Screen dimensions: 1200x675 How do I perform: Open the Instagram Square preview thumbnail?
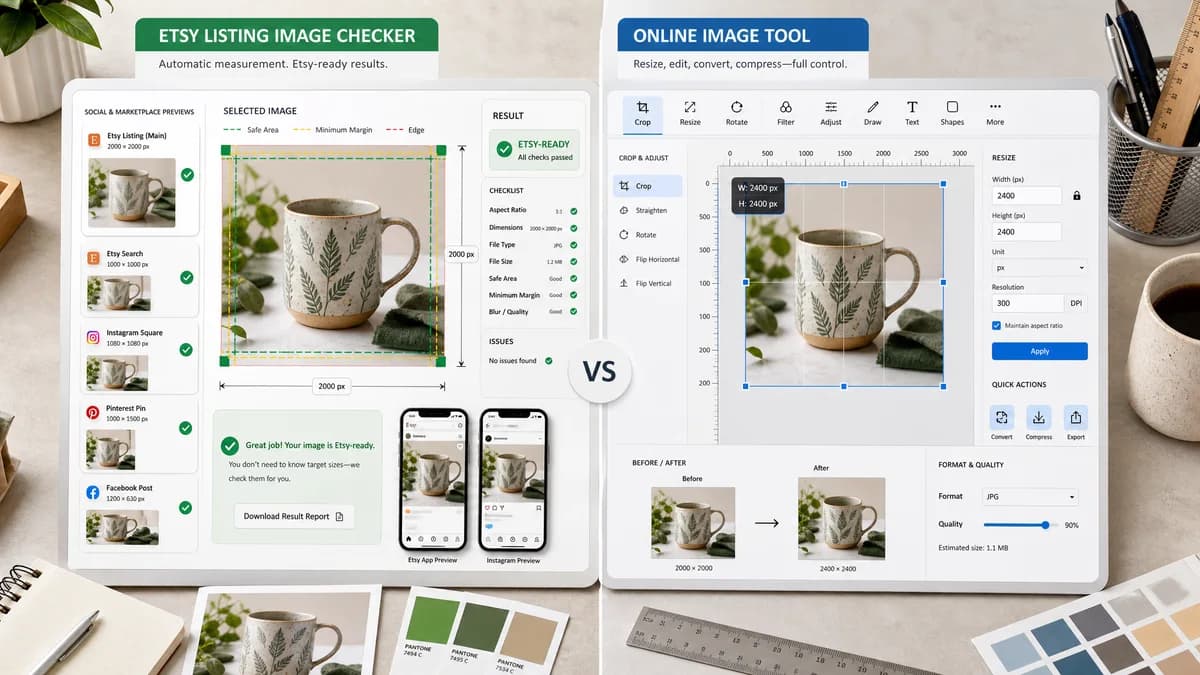pos(117,372)
